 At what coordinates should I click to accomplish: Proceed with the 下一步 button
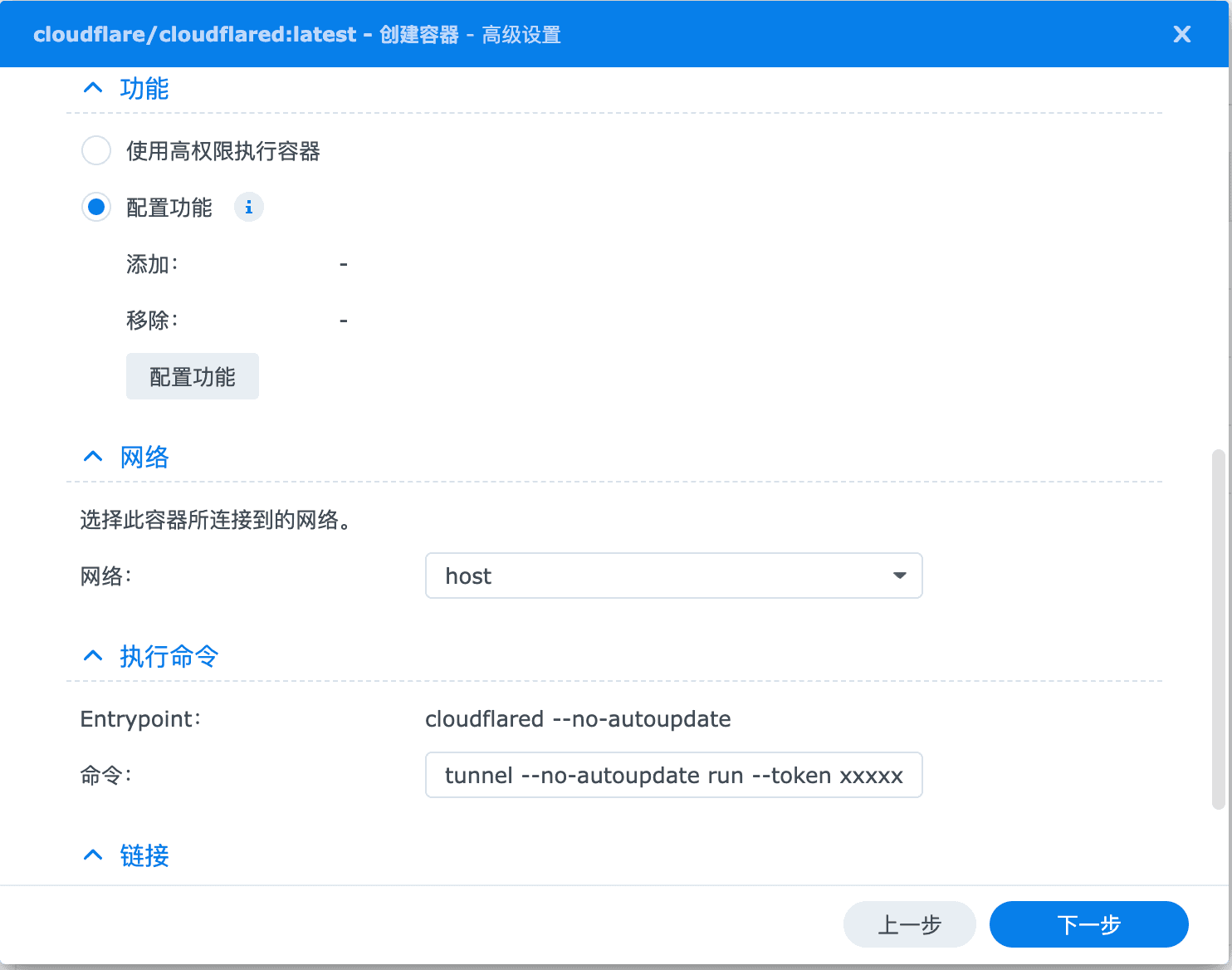pos(1088,924)
